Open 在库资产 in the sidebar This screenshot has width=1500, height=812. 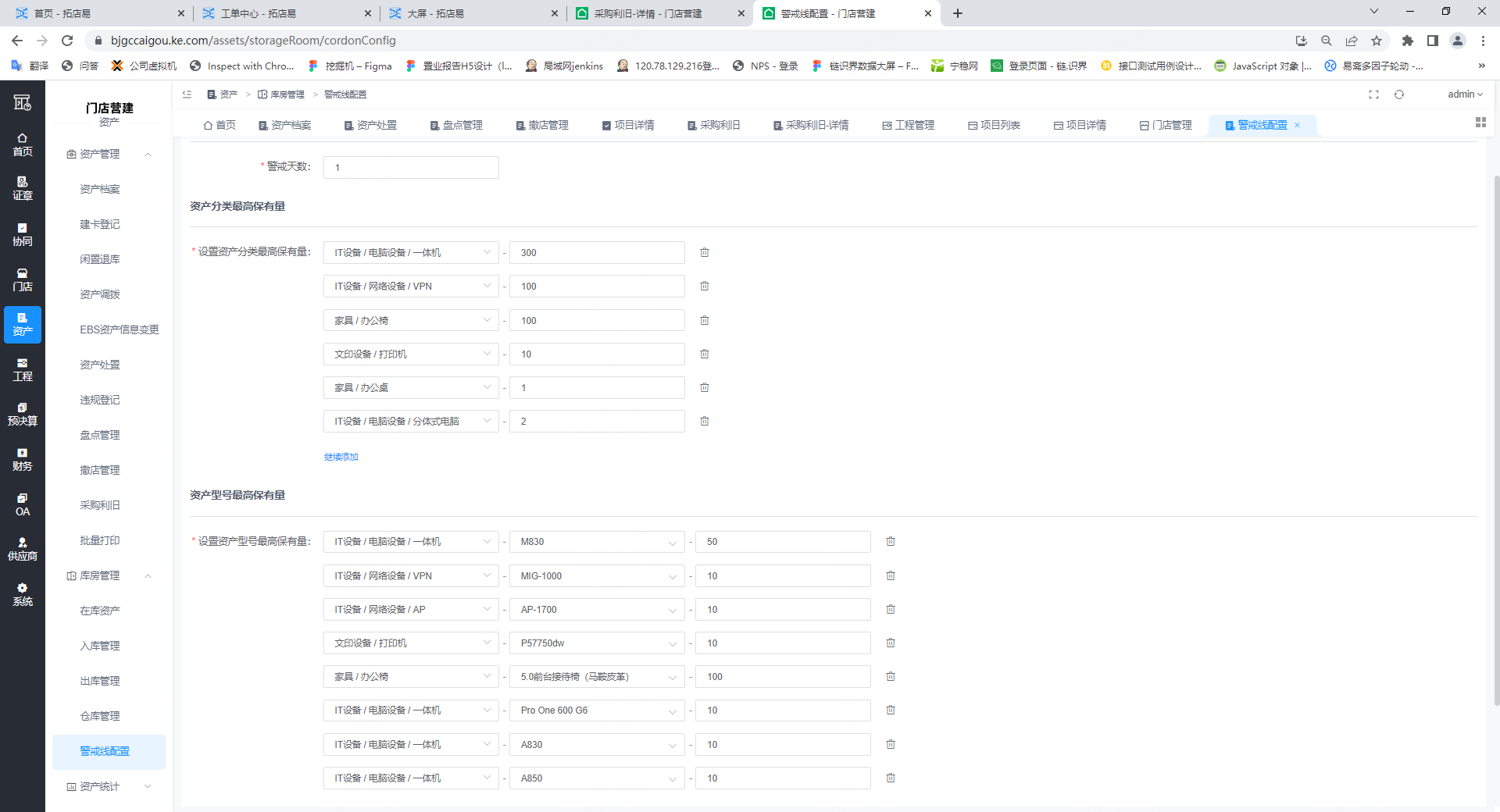coord(100,611)
